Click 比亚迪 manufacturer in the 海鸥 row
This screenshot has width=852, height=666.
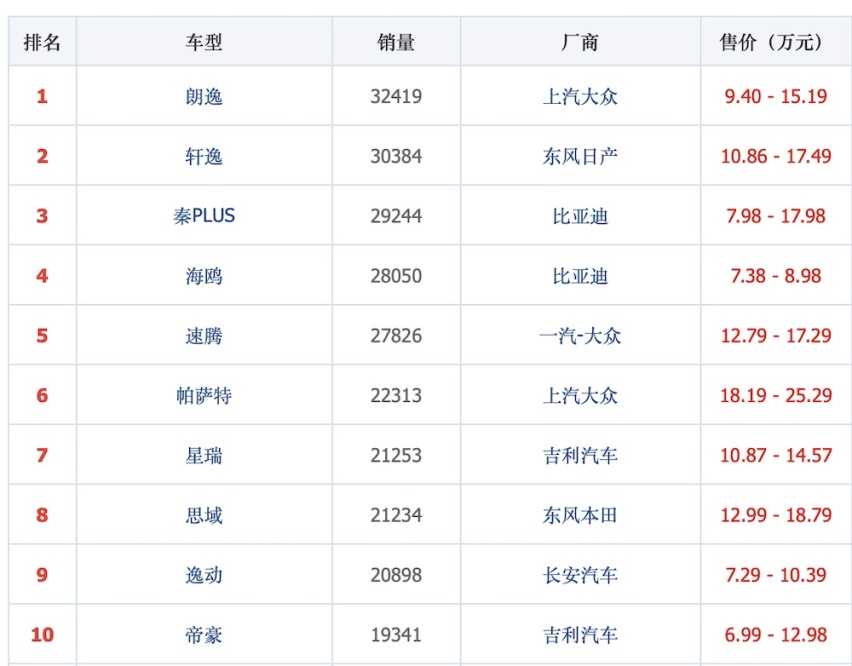pyautogui.click(x=580, y=276)
